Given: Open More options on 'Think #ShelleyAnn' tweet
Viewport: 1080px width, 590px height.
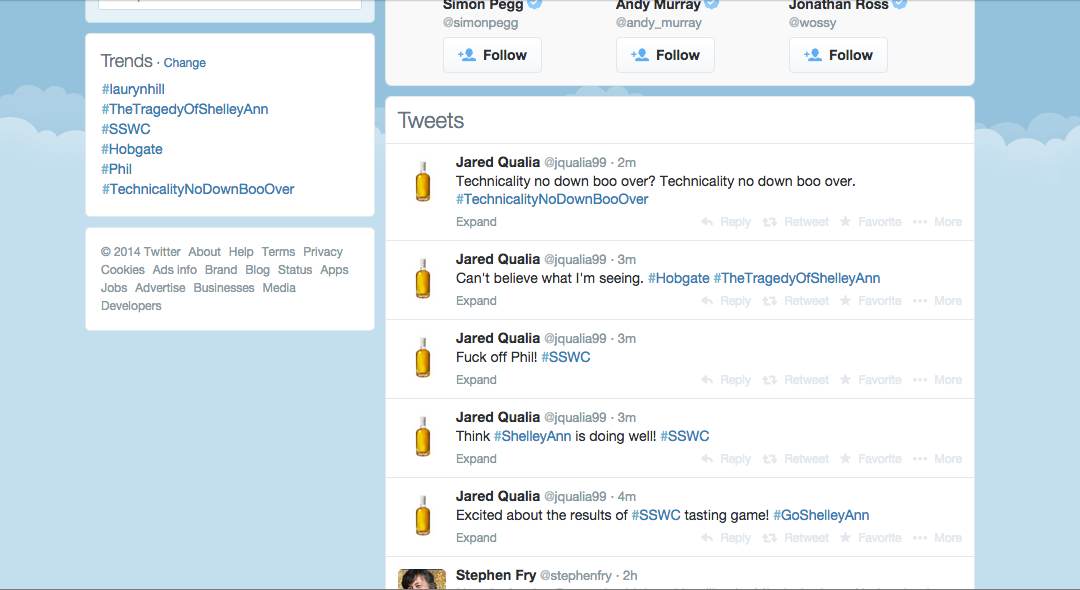Looking at the screenshot, I should [937, 459].
